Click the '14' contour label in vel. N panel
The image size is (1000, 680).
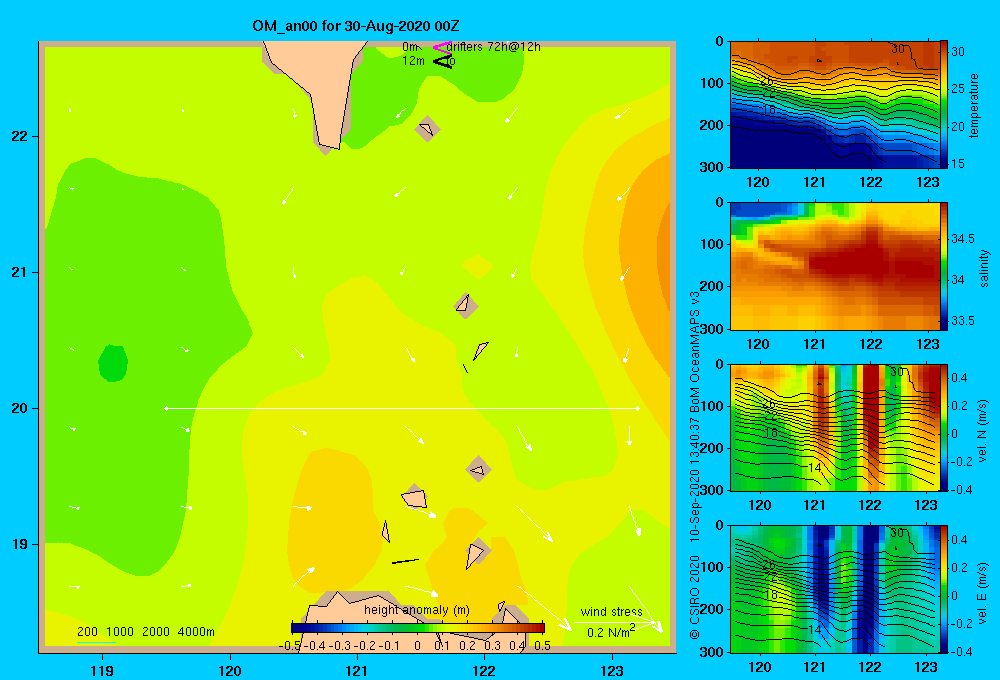point(814,468)
